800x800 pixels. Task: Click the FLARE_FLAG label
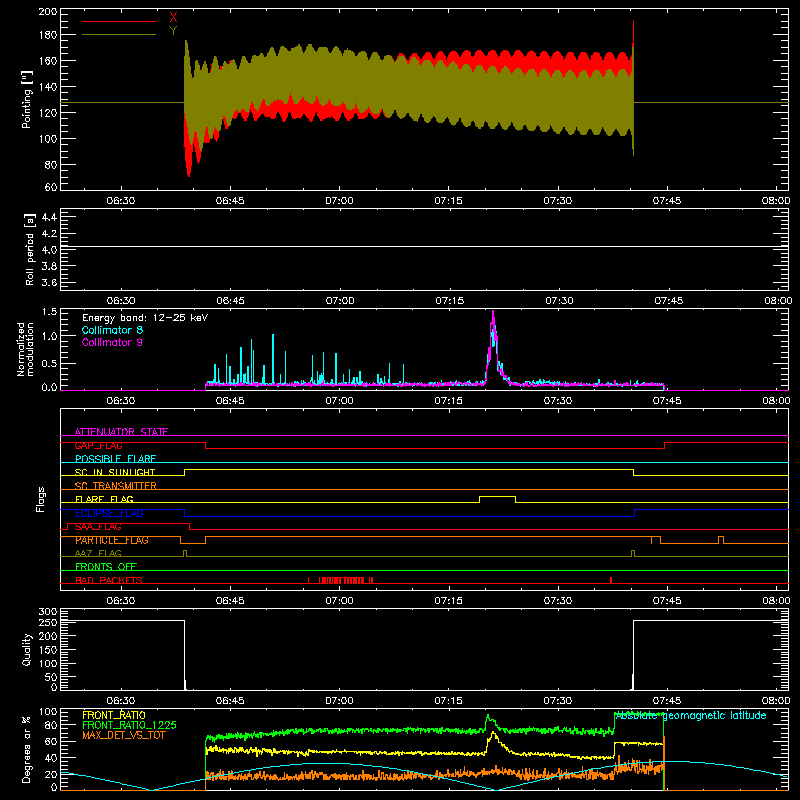pyautogui.click(x=104, y=499)
